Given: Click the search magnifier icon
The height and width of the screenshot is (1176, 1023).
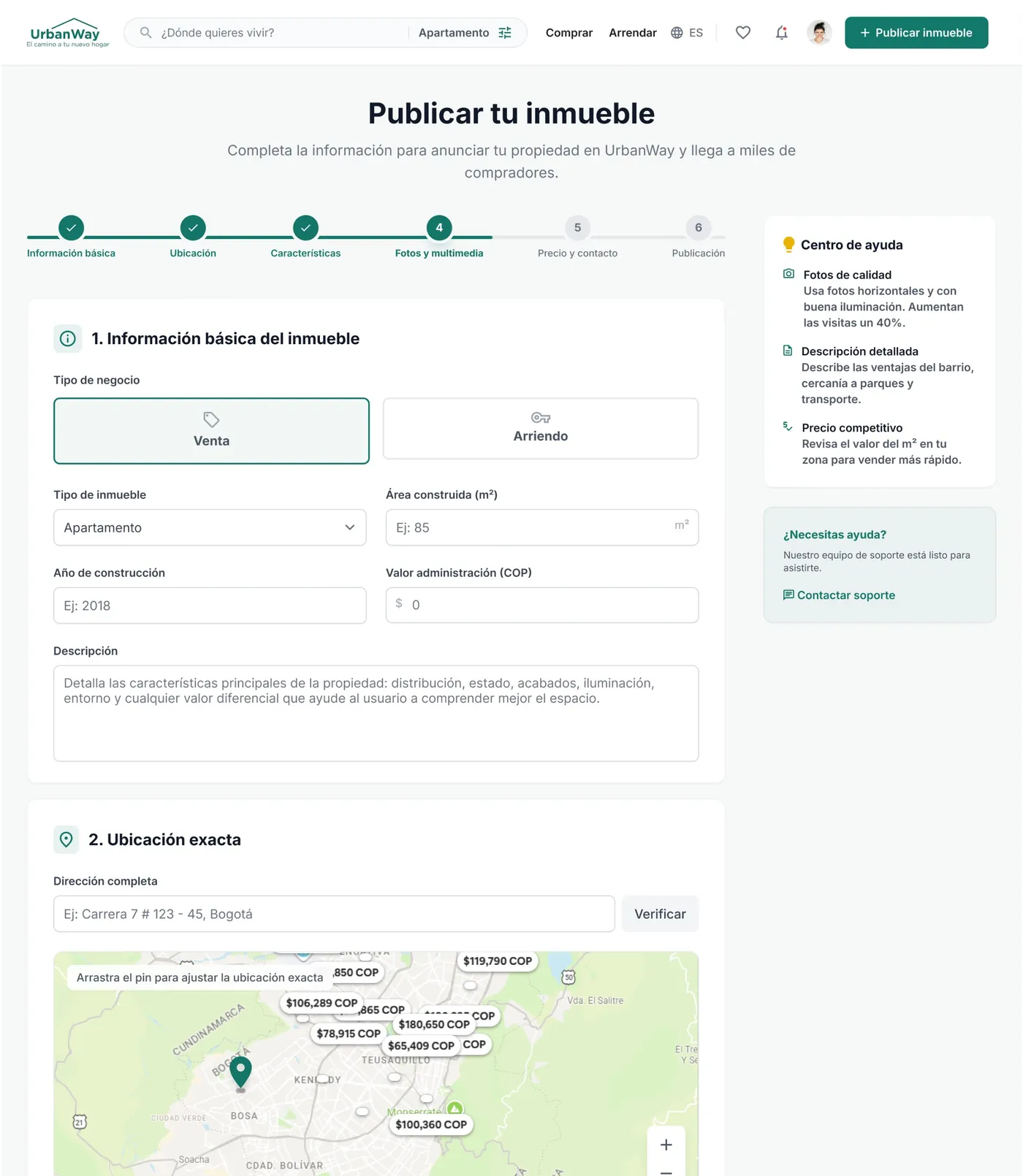Looking at the screenshot, I should [x=146, y=33].
